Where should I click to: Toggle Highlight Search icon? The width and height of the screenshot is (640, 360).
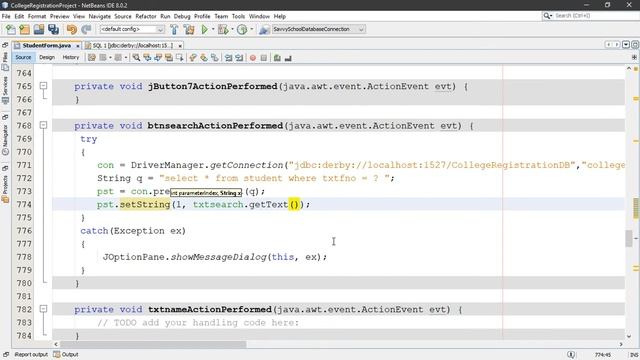click(x=169, y=58)
